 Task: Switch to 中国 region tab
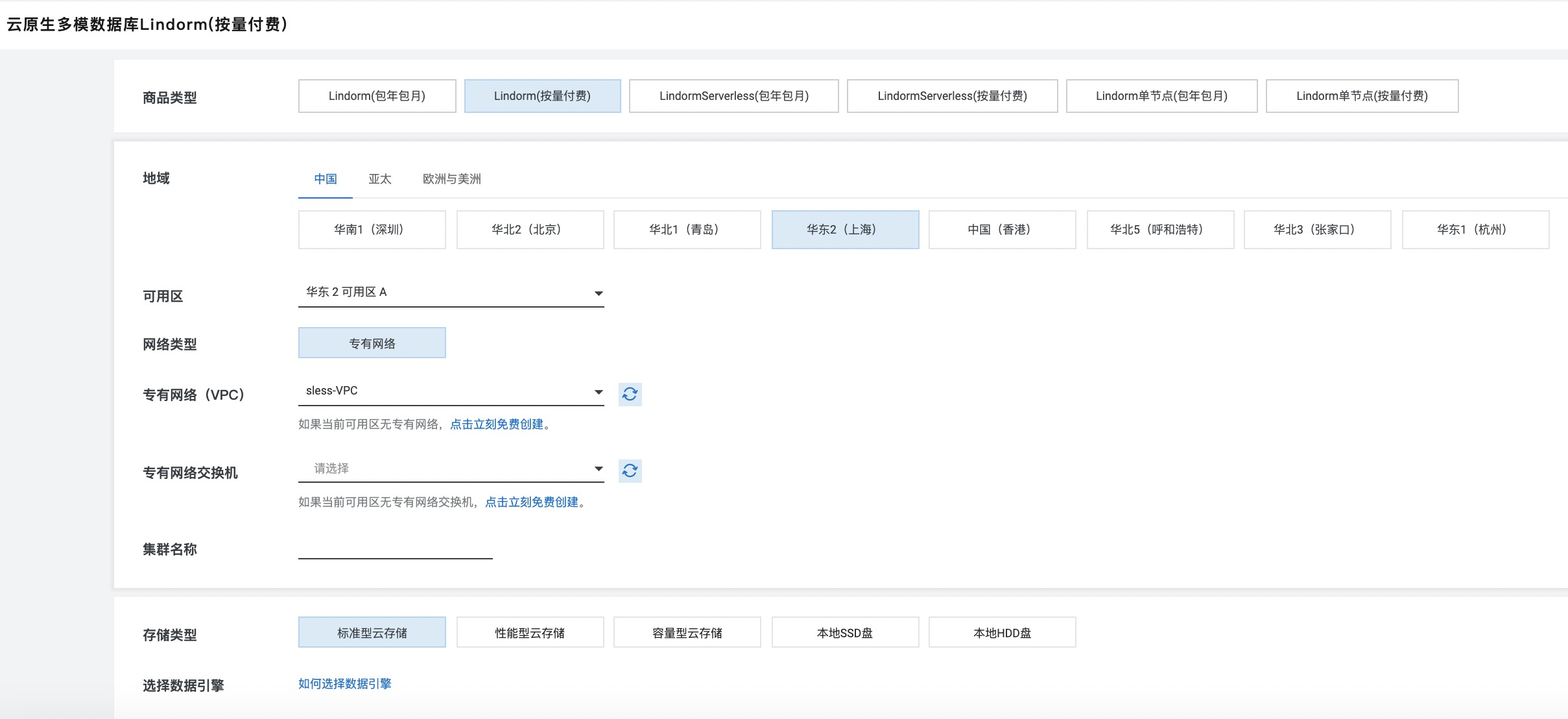(326, 179)
